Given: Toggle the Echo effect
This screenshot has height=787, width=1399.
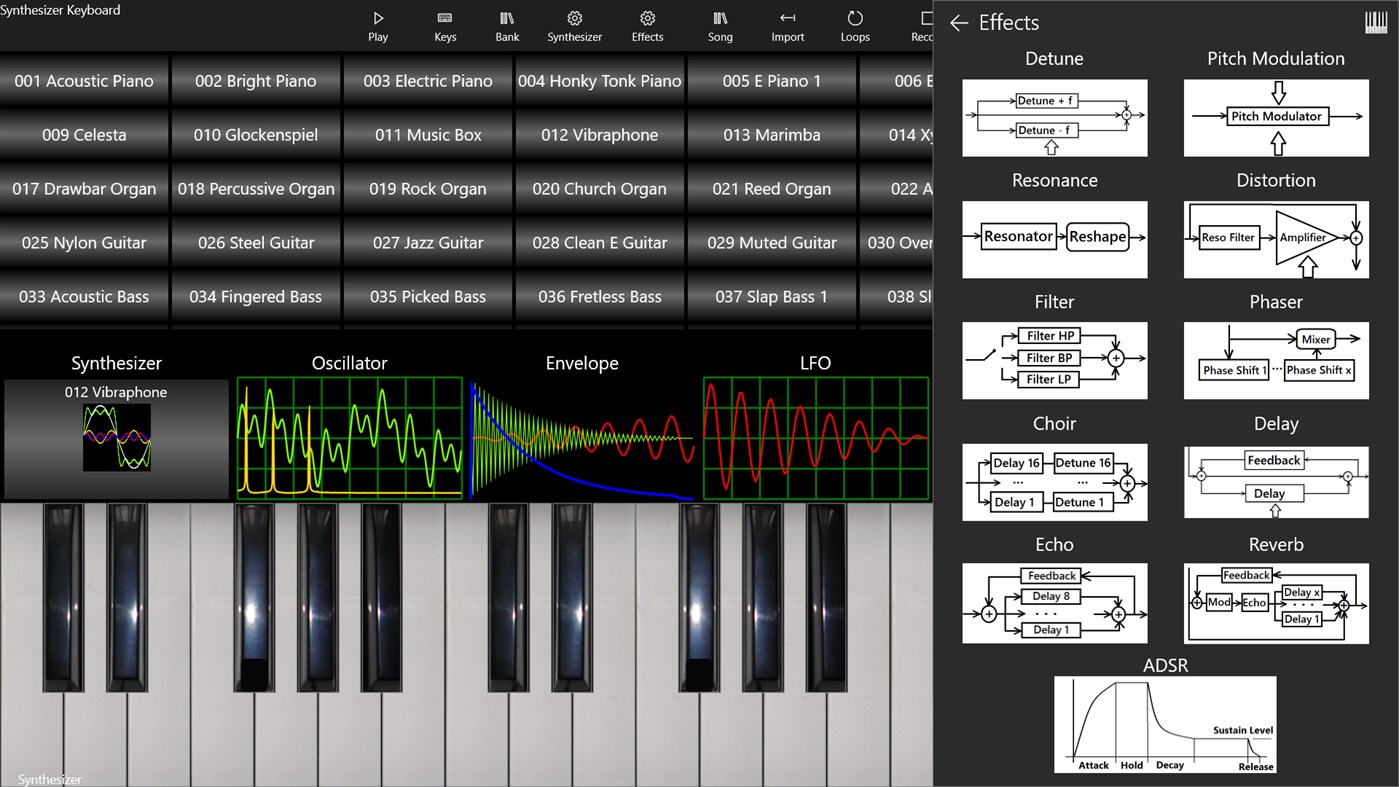Looking at the screenshot, I should tap(1054, 602).
